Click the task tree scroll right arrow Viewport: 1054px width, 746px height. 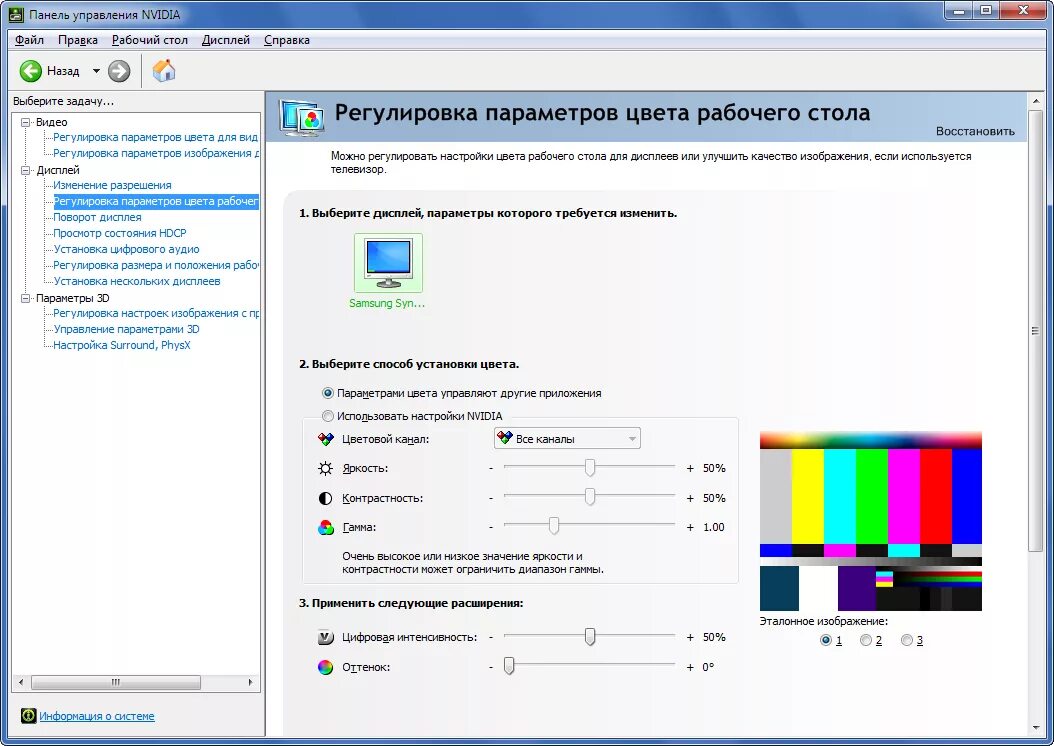(251, 682)
